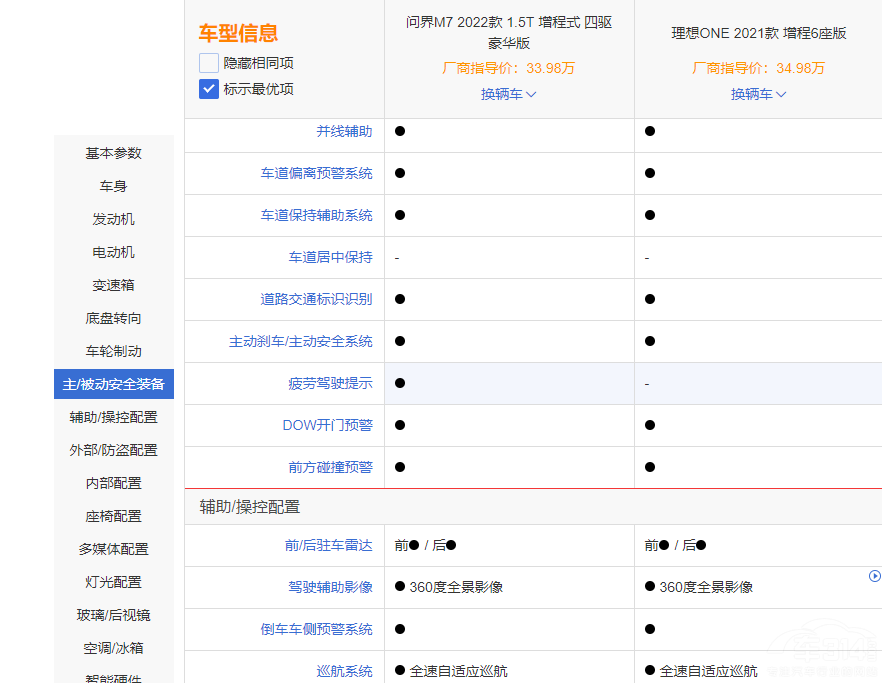Image resolution: width=882 pixels, height=683 pixels.
Task: Navigate to 多媒体配置 section
Action: tap(113, 549)
